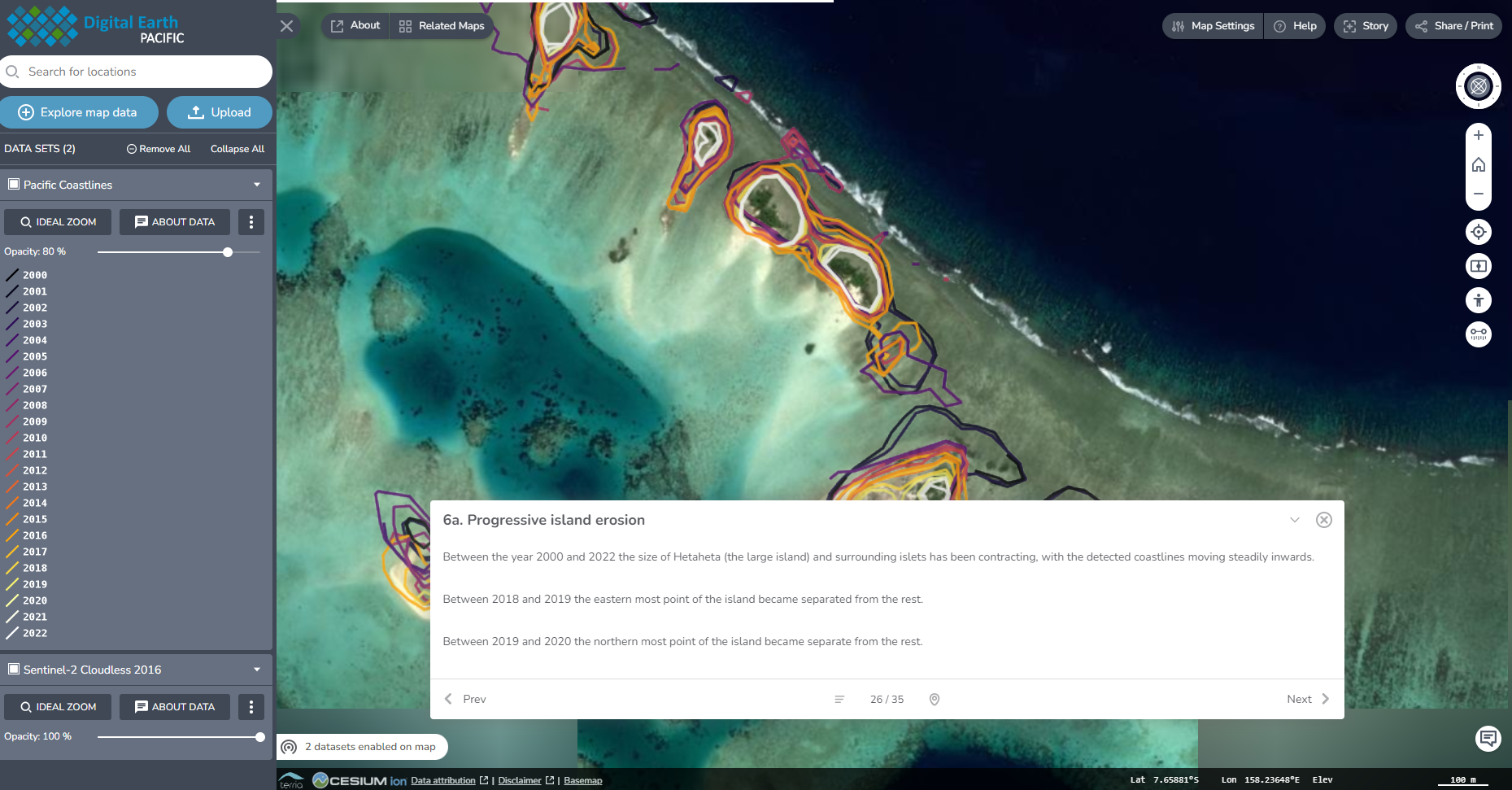This screenshot has height=790, width=1512.
Task: Toggle Pacific Coastlines layer checkbox
Action: [13, 185]
